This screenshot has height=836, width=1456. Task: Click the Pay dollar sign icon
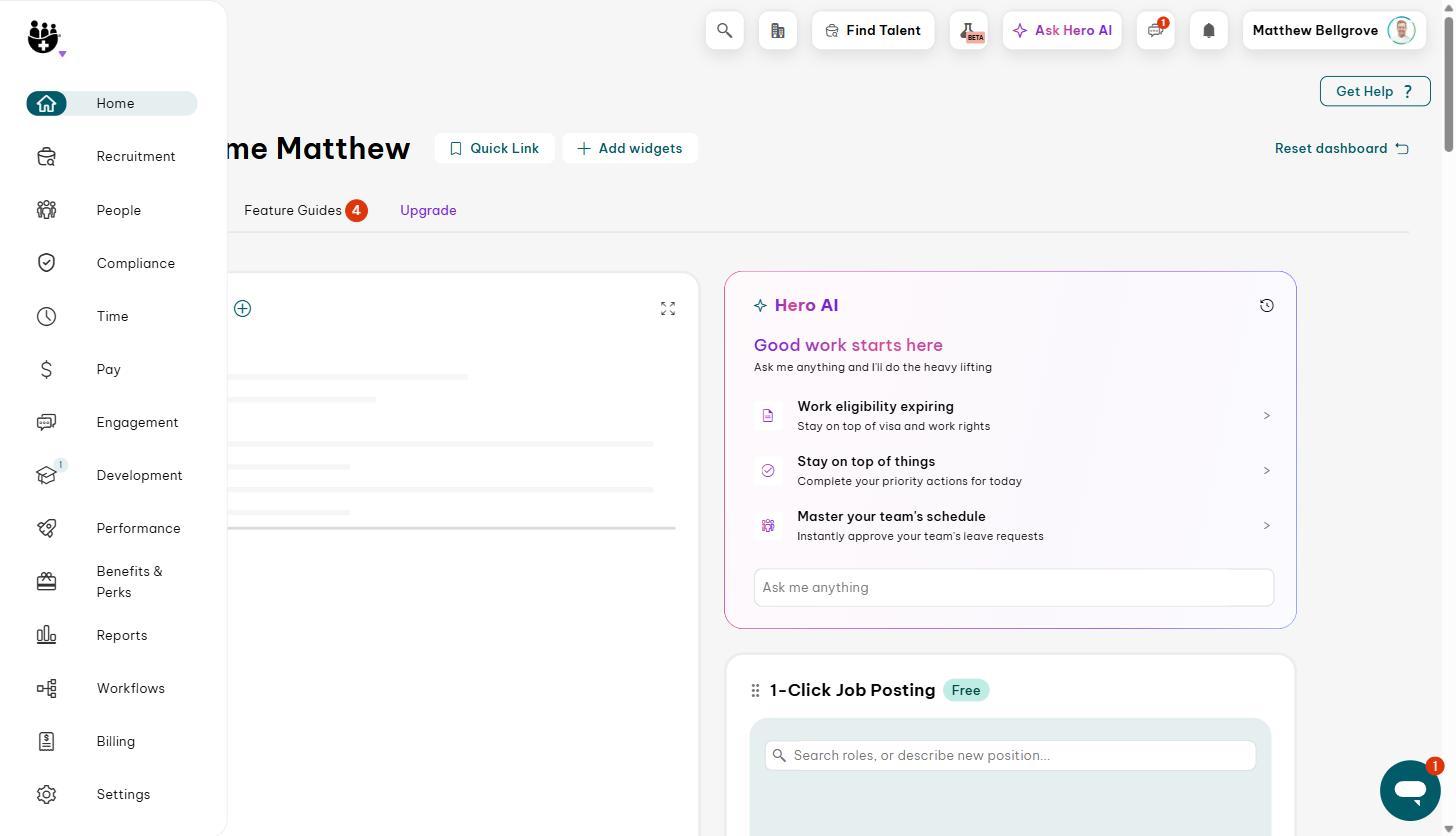point(46,369)
